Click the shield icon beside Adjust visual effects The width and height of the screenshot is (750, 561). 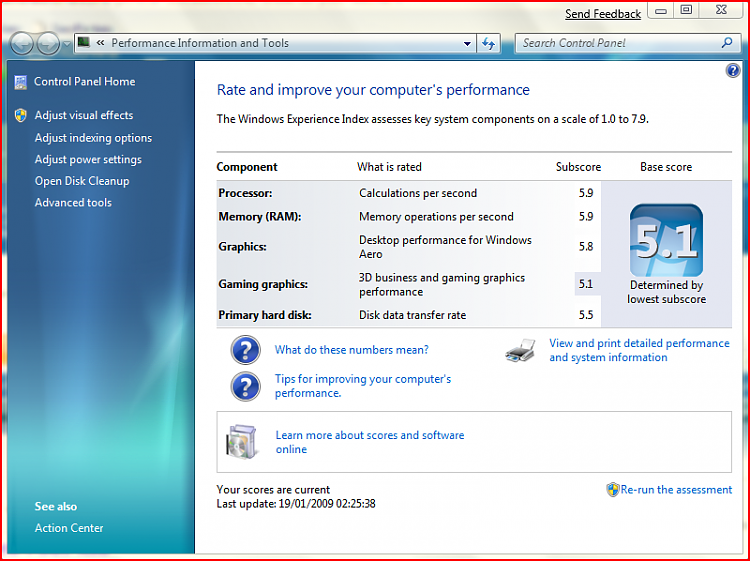coord(21,115)
